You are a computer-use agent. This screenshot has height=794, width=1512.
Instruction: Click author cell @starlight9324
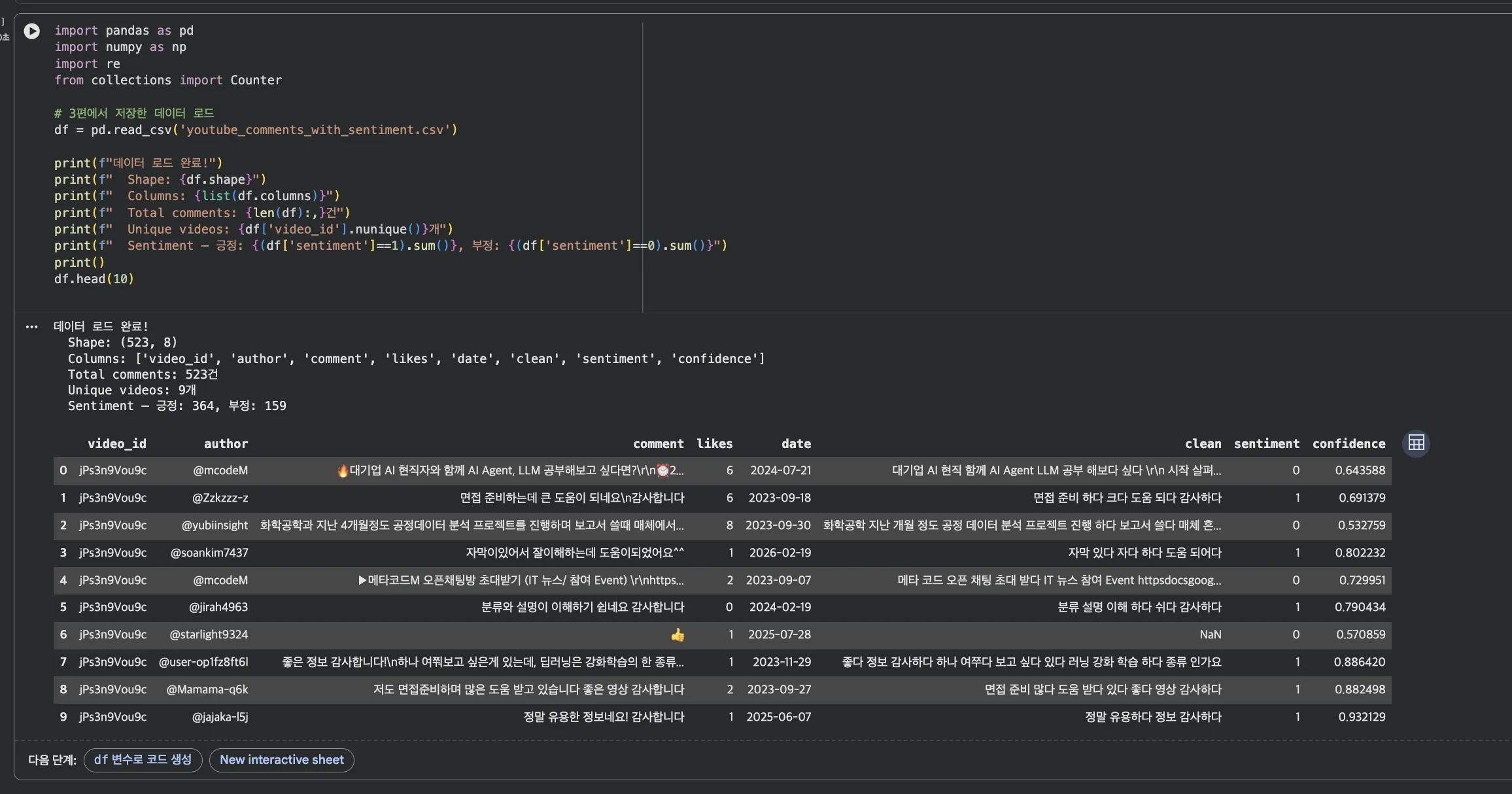[x=209, y=634]
